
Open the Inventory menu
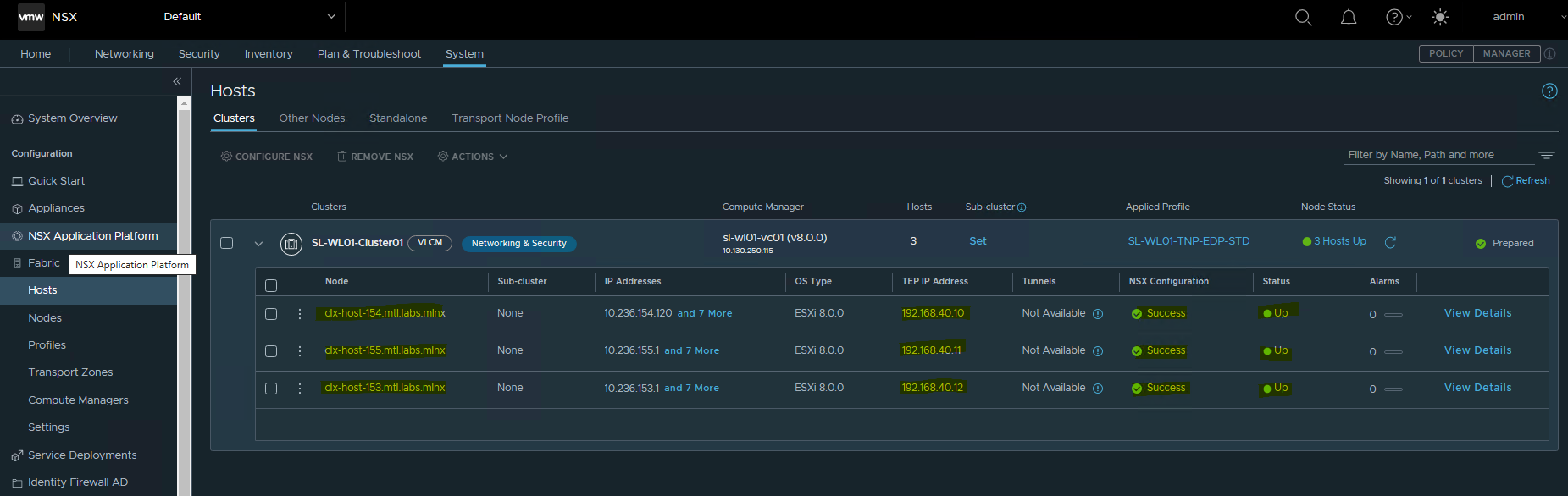269,53
